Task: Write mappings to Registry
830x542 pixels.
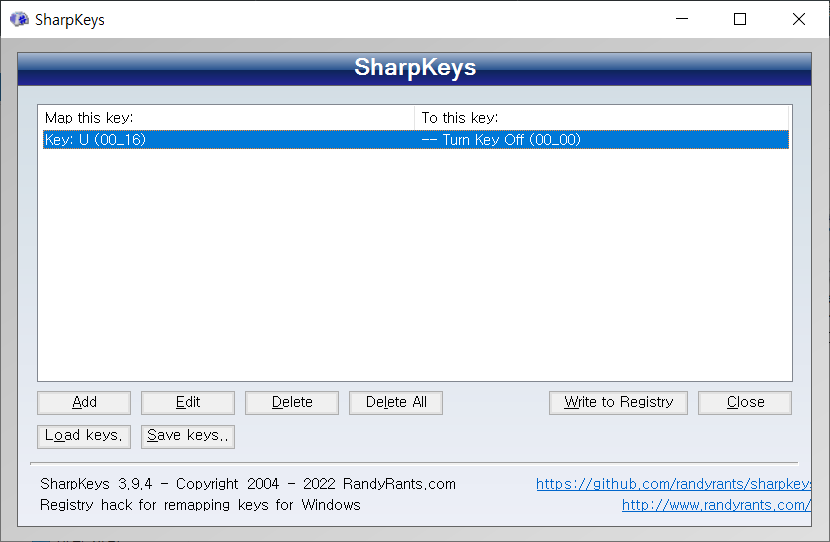Action: pyautogui.click(x=618, y=402)
